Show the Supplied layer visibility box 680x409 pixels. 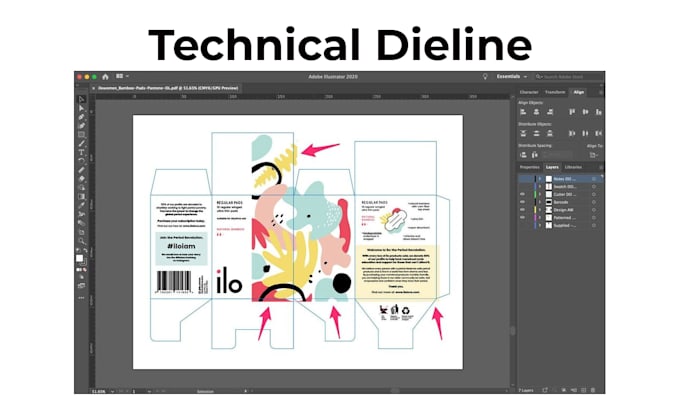click(x=522, y=226)
